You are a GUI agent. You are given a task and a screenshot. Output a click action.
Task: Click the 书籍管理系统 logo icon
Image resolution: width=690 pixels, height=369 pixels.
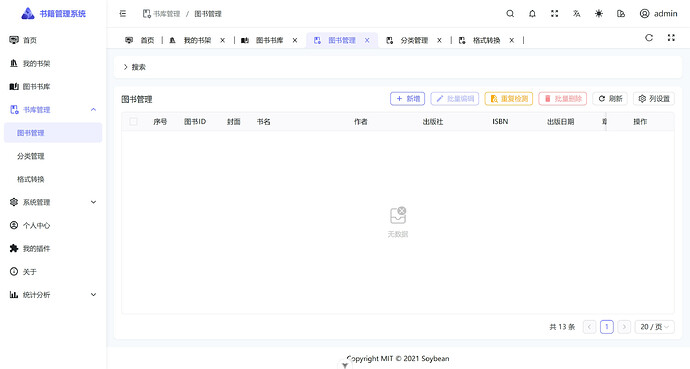28,14
